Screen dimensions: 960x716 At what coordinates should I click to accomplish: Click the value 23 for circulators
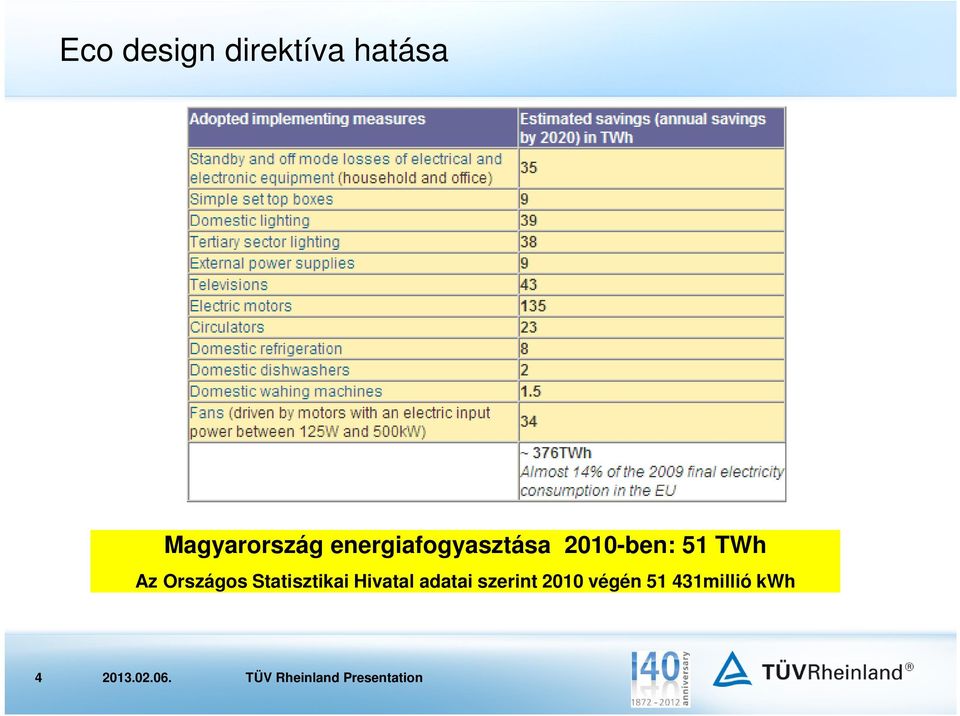pyautogui.click(x=529, y=328)
